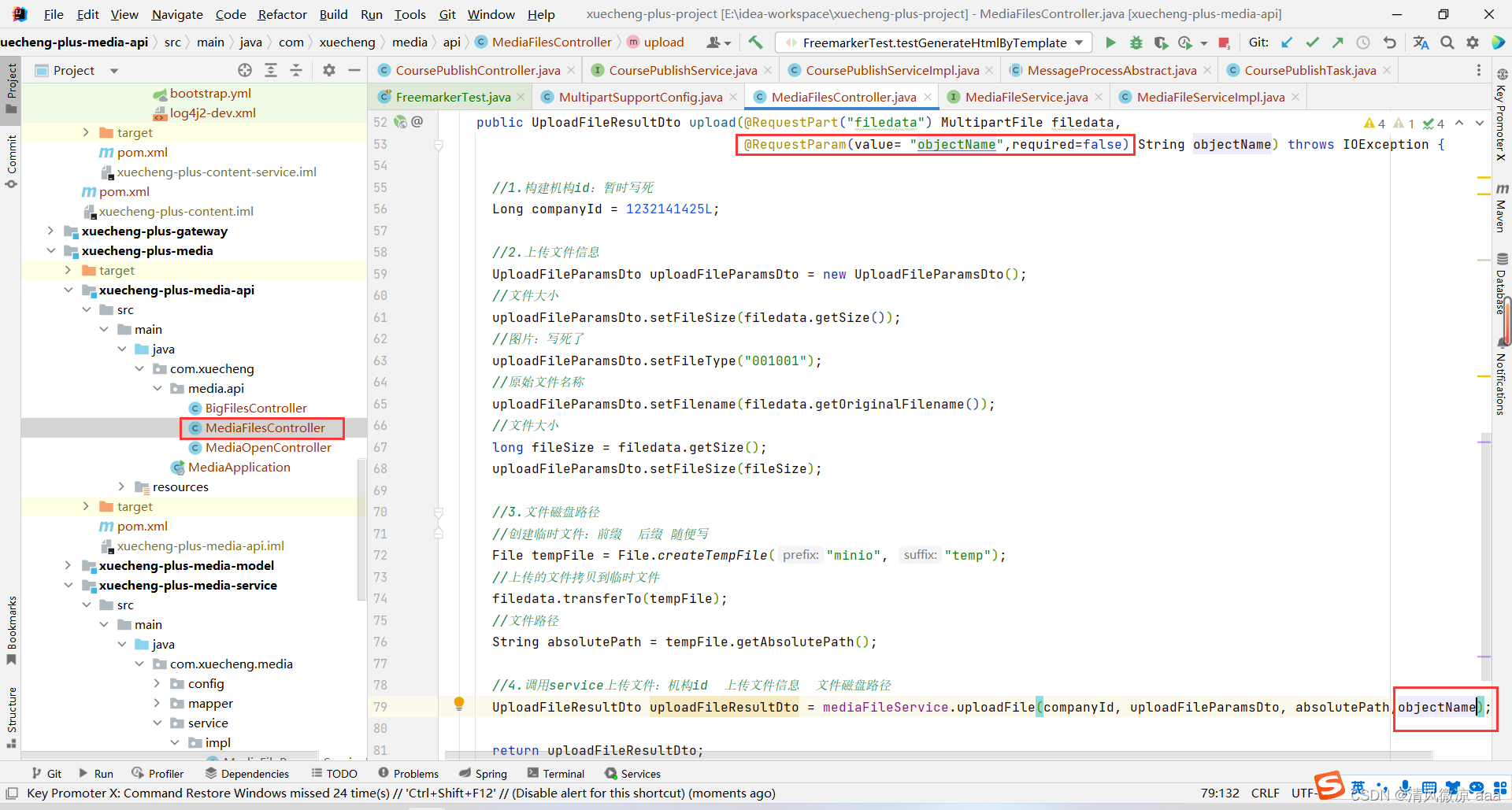This screenshot has height=810, width=1512.
Task: Expand the xuecheng-plus-gateway module
Action: (x=50, y=231)
